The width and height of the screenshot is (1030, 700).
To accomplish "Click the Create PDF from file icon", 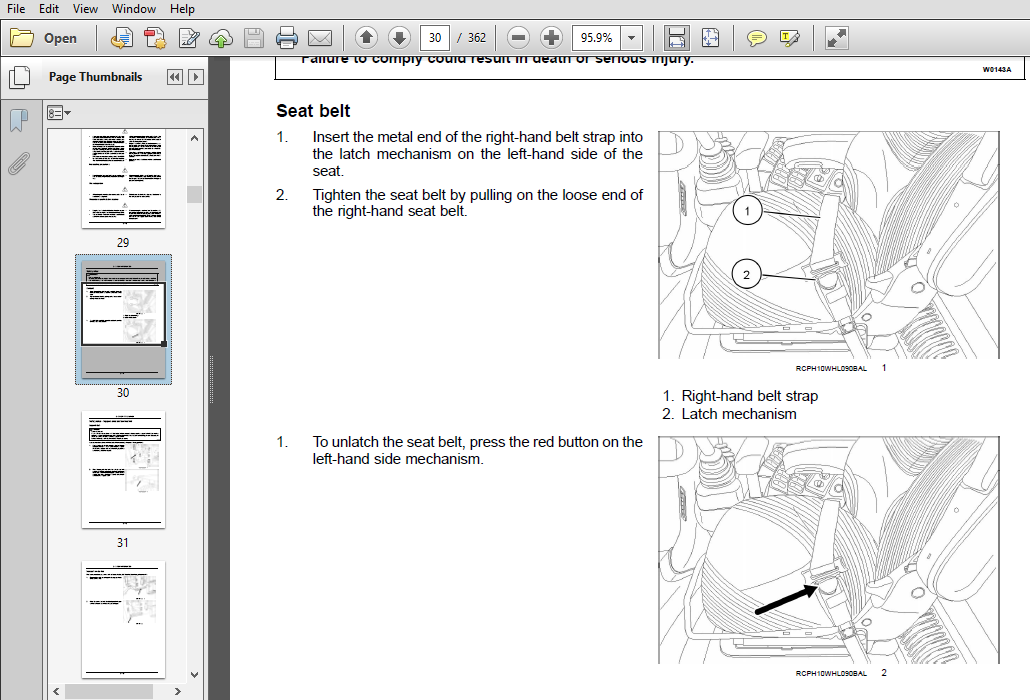I will [x=121, y=38].
